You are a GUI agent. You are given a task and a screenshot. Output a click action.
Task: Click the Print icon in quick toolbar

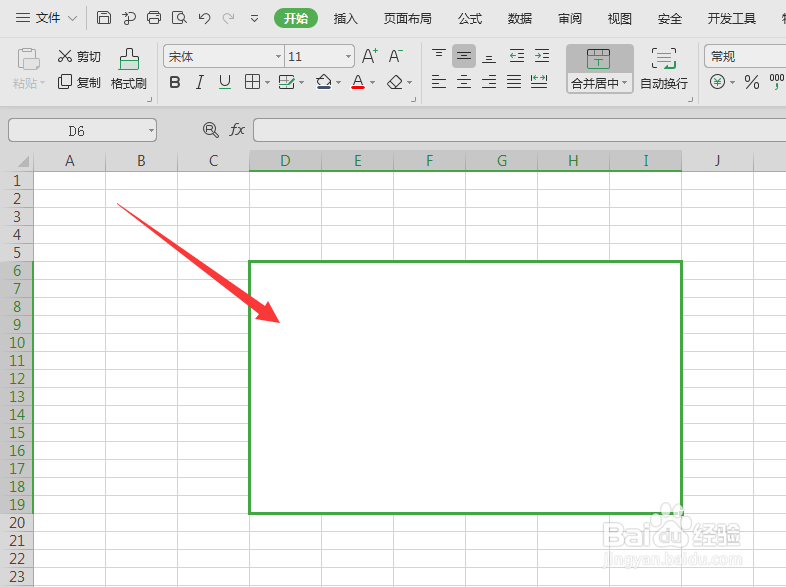click(x=154, y=18)
